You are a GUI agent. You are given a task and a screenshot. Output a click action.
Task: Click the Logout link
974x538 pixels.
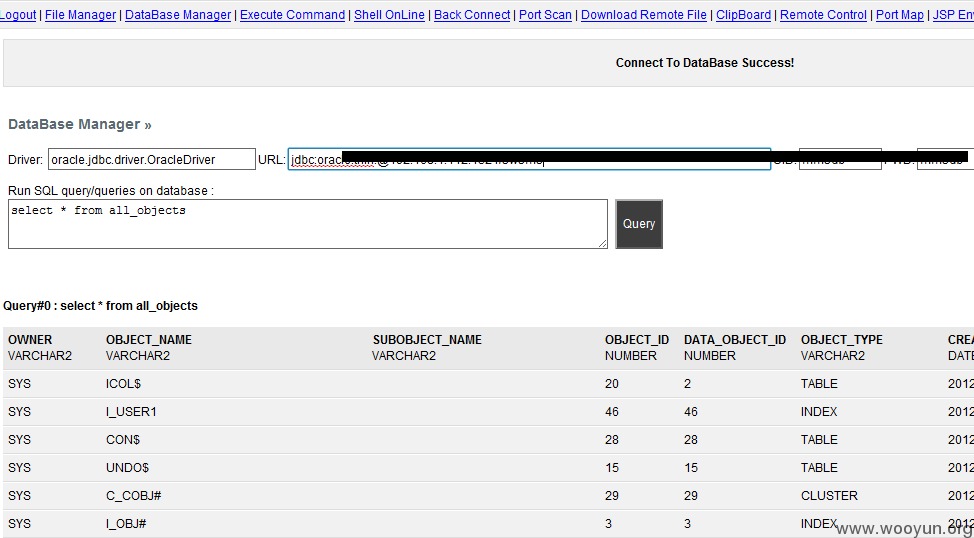pyautogui.click(x=17, y=14)
